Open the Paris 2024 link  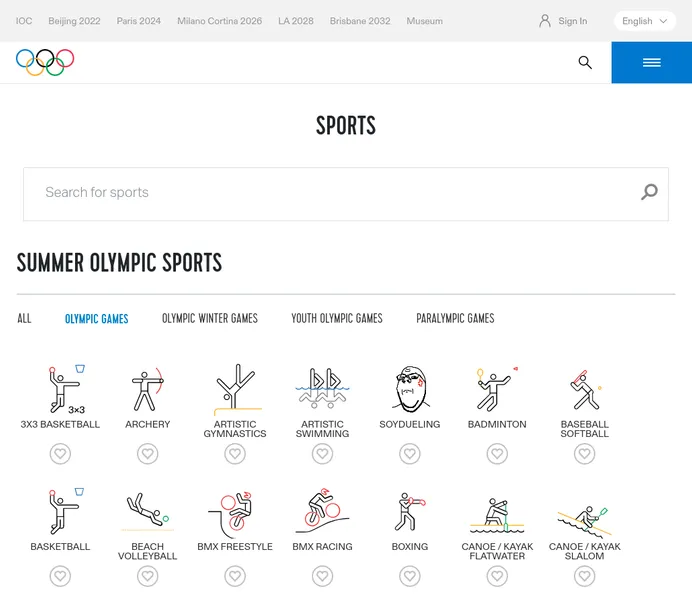tap(138, 21)
